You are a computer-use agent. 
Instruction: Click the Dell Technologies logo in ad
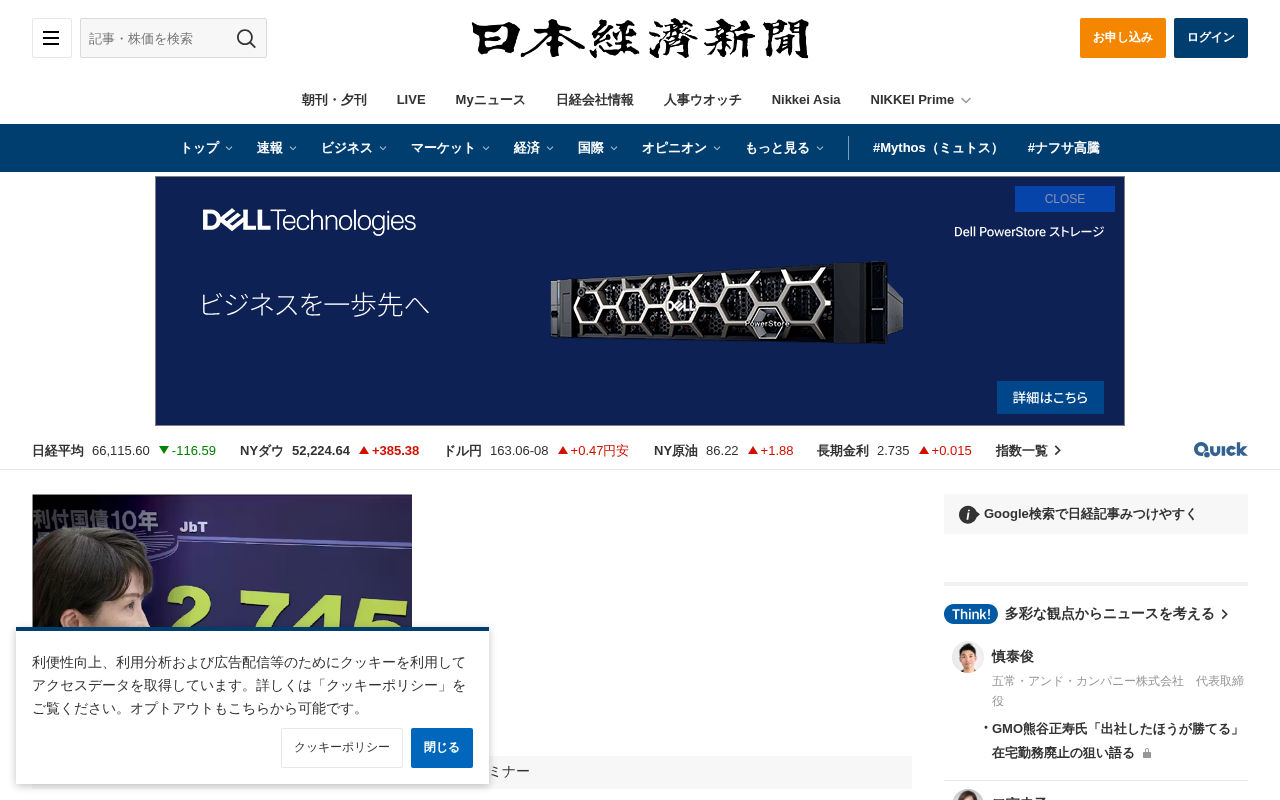point(309,221)
